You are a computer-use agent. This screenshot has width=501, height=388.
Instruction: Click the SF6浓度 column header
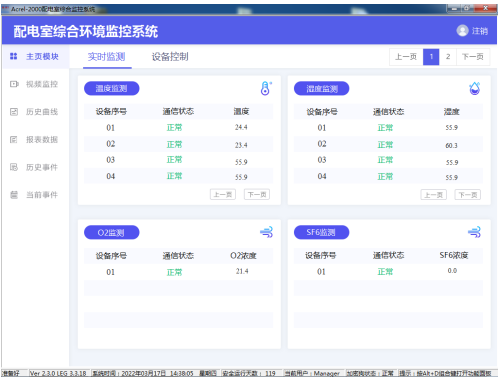[x=454, y=255]
